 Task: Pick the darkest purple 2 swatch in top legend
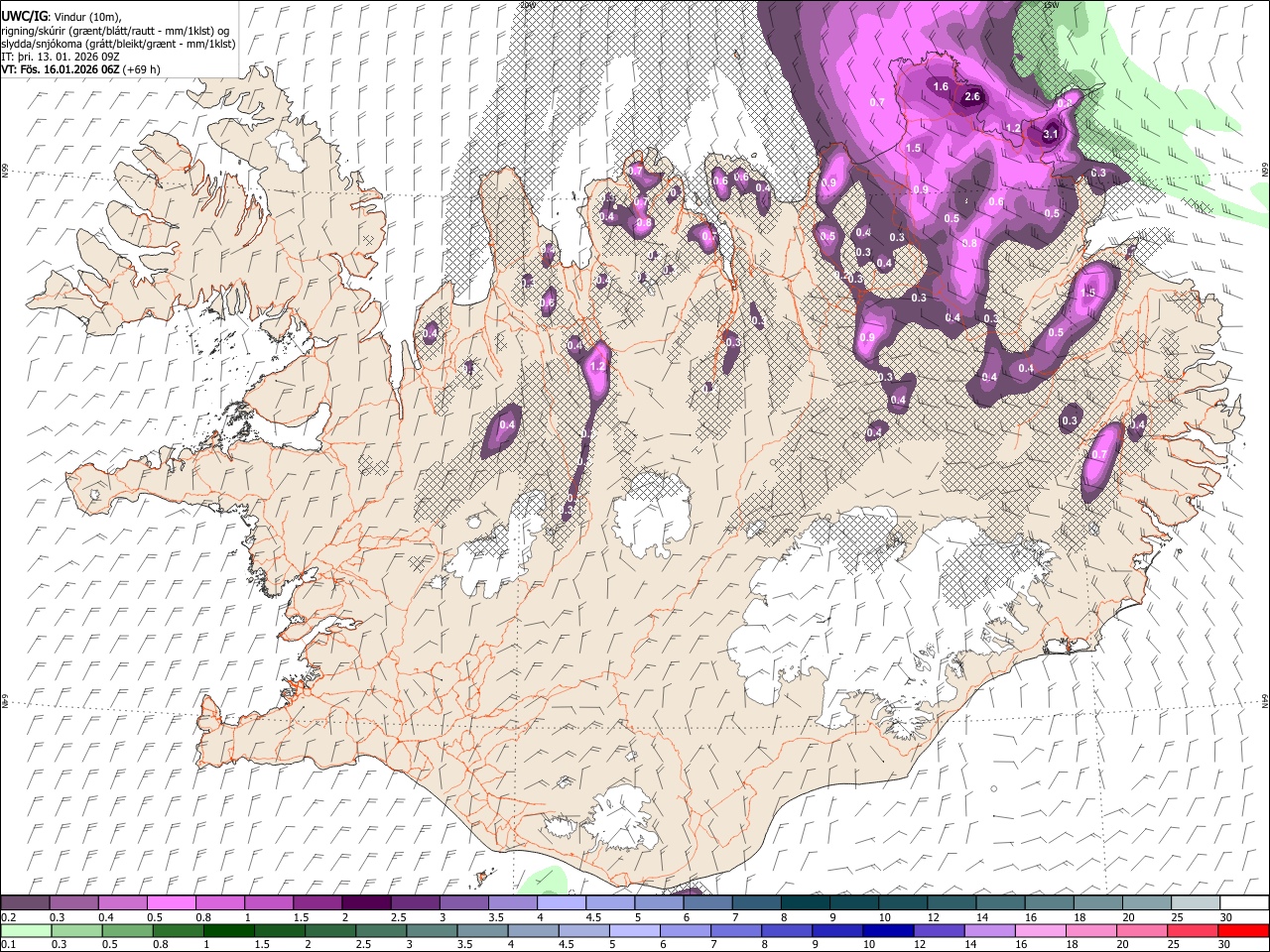pos(366,902)
